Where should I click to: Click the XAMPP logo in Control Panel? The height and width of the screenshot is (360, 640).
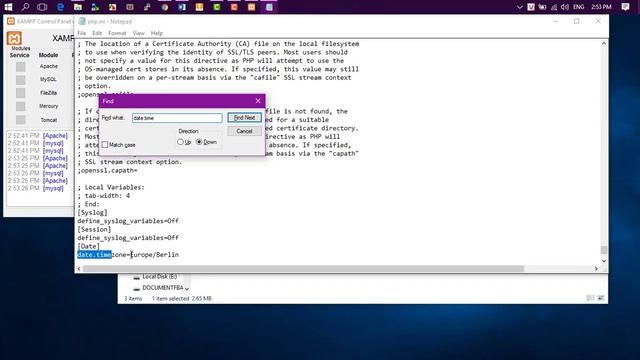pyautogui.click(x=14, y=39)
